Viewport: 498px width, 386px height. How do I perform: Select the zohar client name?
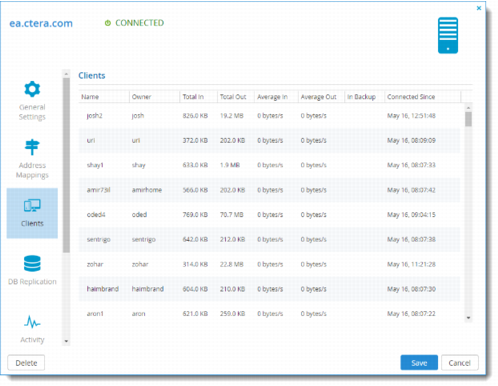point(95,264)
